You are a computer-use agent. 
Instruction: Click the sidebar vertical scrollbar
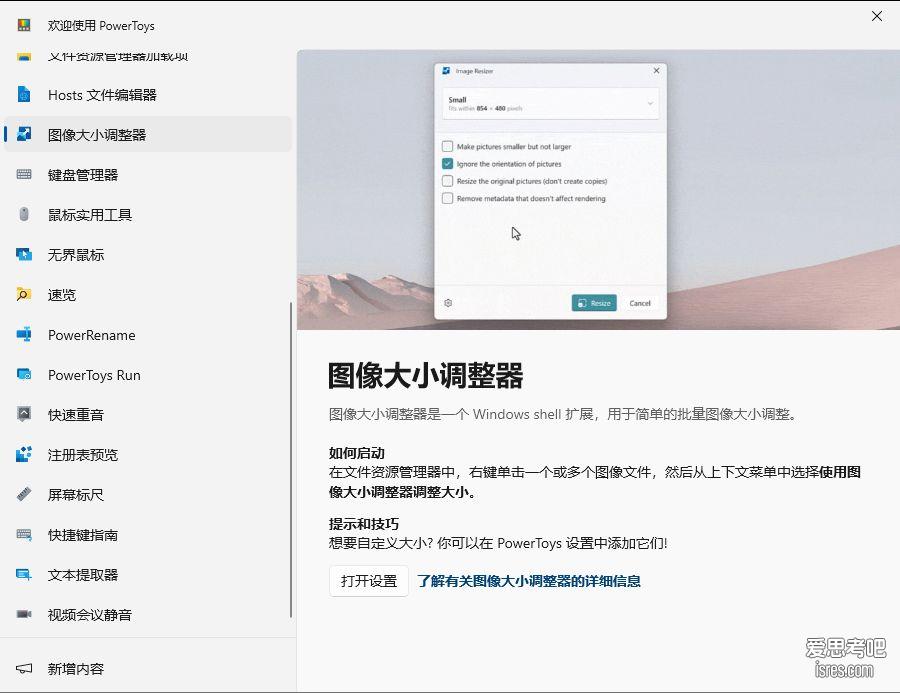click(291, 459)
